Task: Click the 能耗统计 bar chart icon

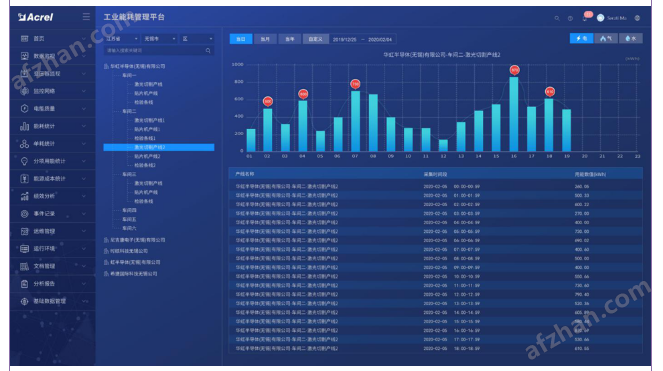Action: [25, 126]
